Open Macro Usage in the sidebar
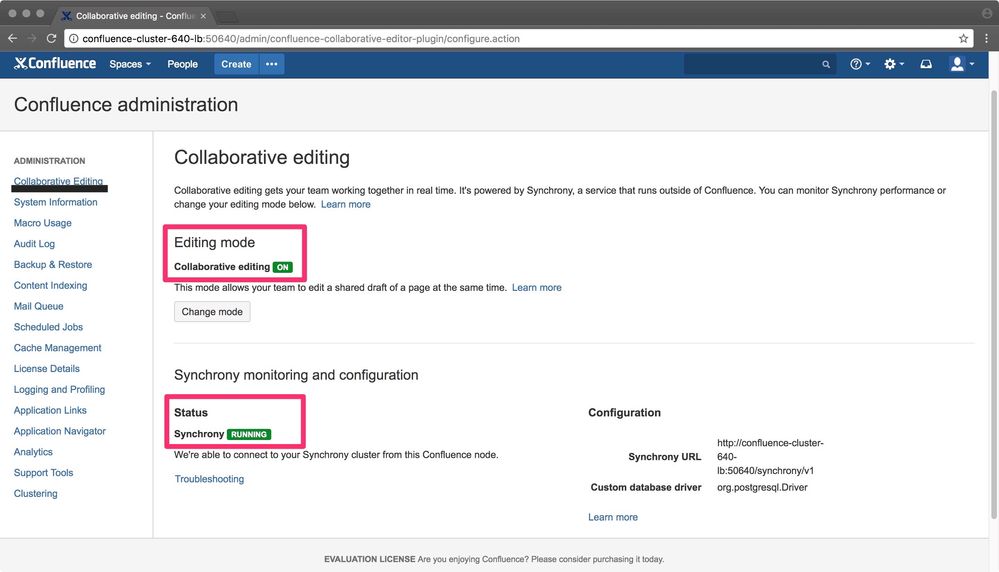 [x=43, y=223]
